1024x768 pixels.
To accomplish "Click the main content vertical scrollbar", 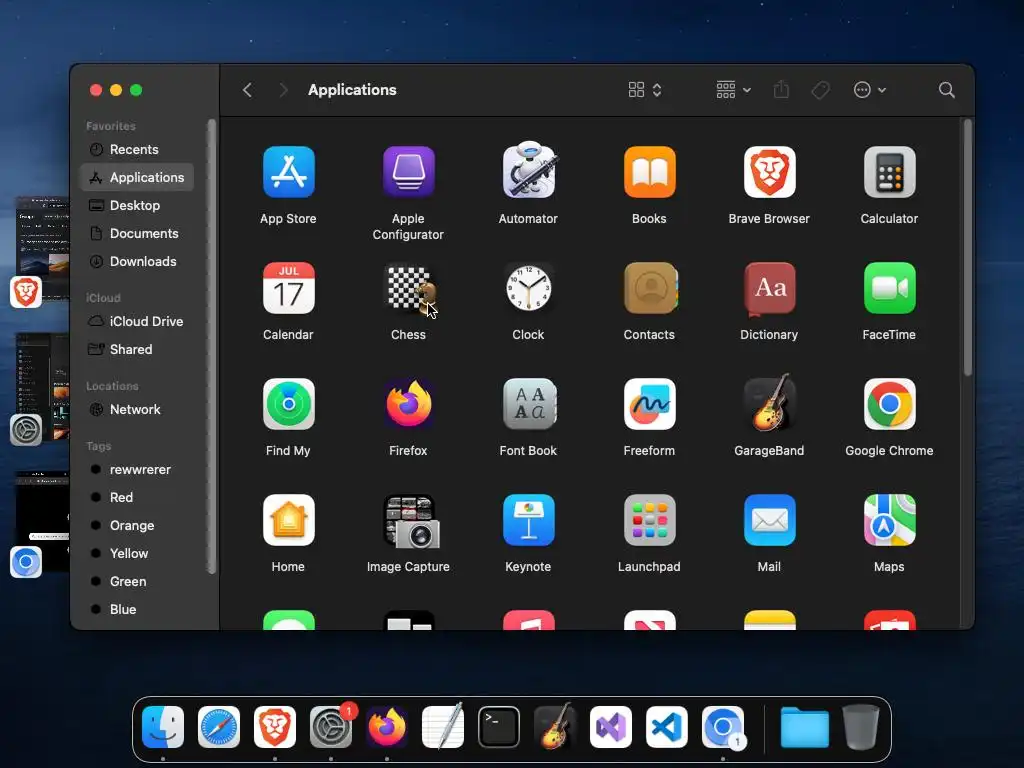I will pos(968,248).
